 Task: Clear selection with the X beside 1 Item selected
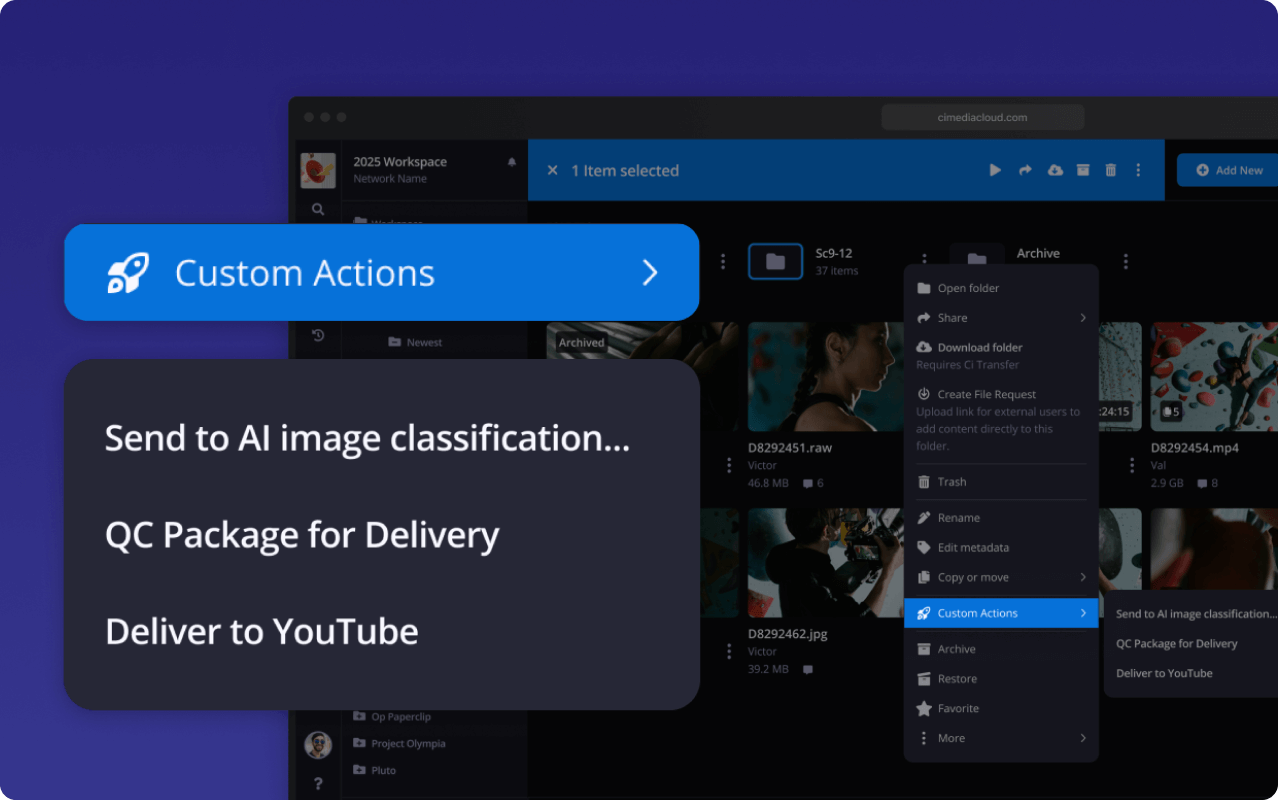tap(552, 171)
